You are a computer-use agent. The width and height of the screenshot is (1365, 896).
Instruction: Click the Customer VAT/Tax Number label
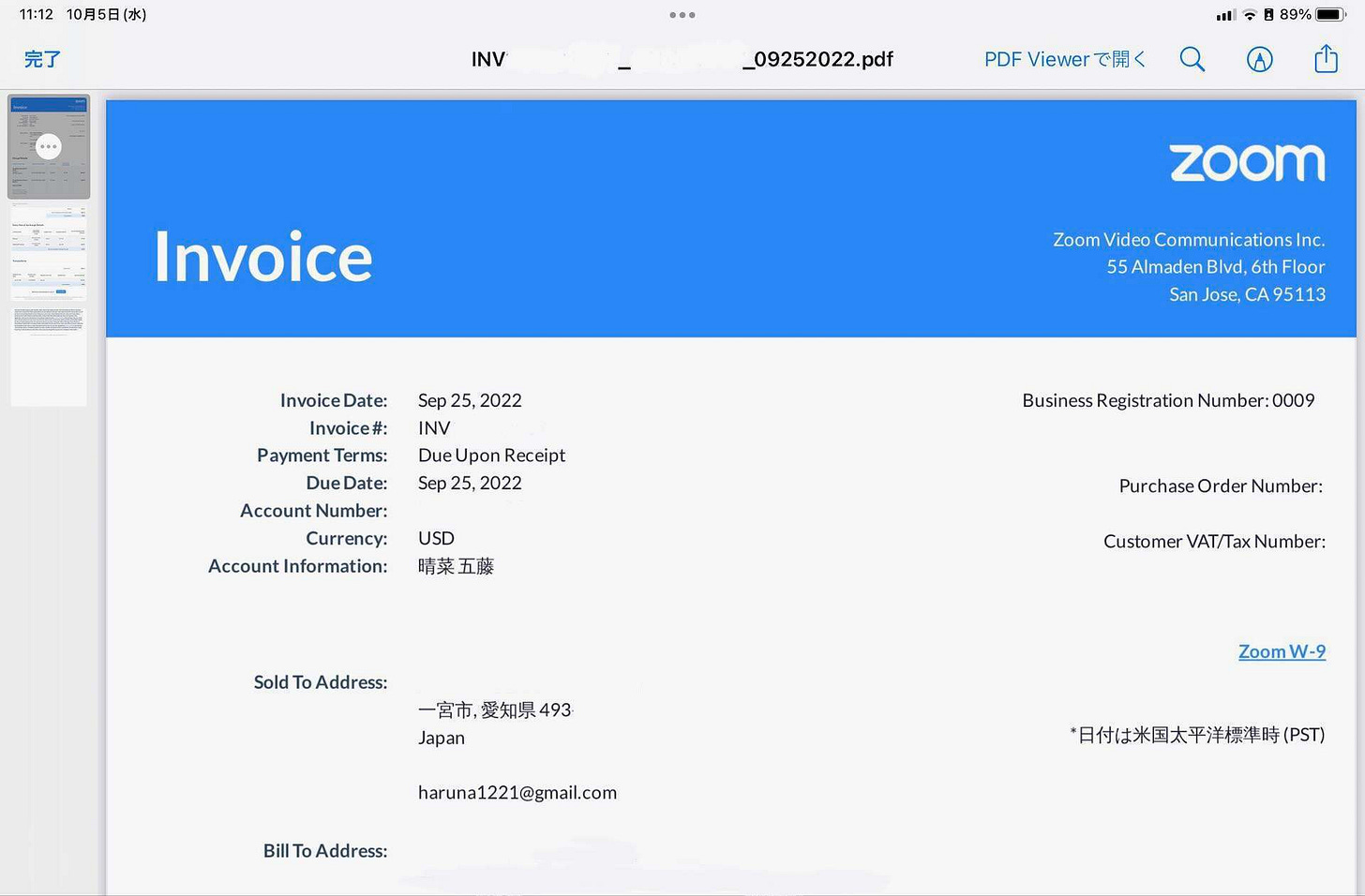pos(1214,541)
